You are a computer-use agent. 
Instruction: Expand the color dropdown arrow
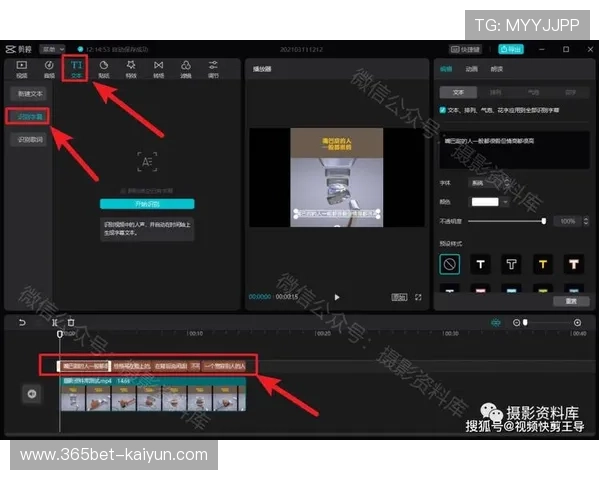(505, 202)
